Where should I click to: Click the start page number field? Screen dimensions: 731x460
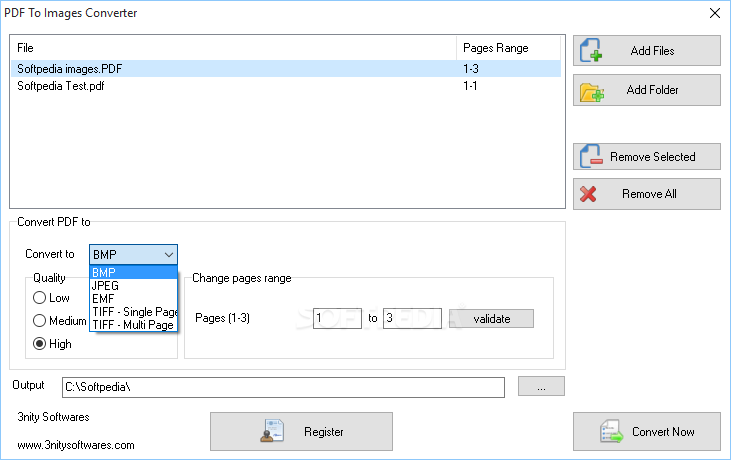point(337,318)
